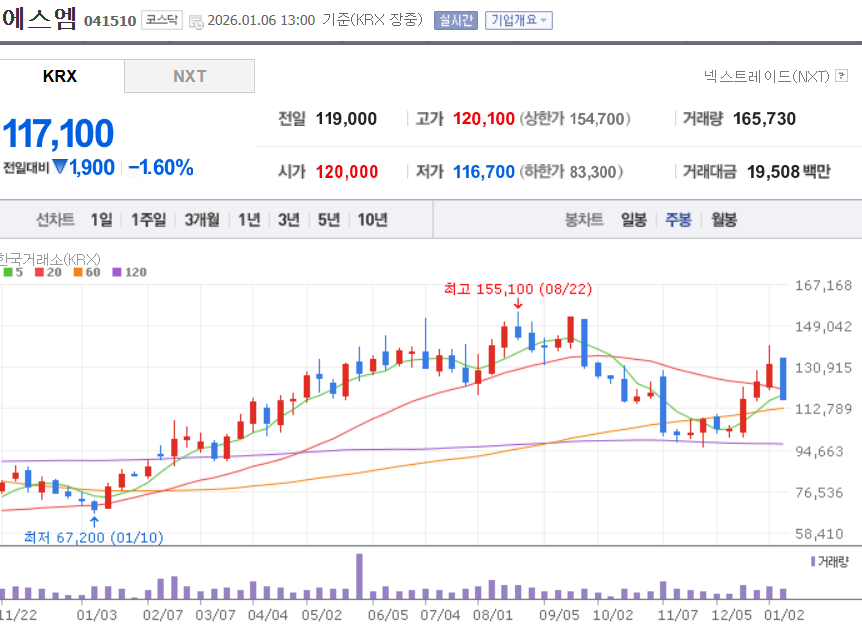Click the 선차트 label
Image resolution: width=862 pixels, height=642 pixels.
click(x=55, y=220)
